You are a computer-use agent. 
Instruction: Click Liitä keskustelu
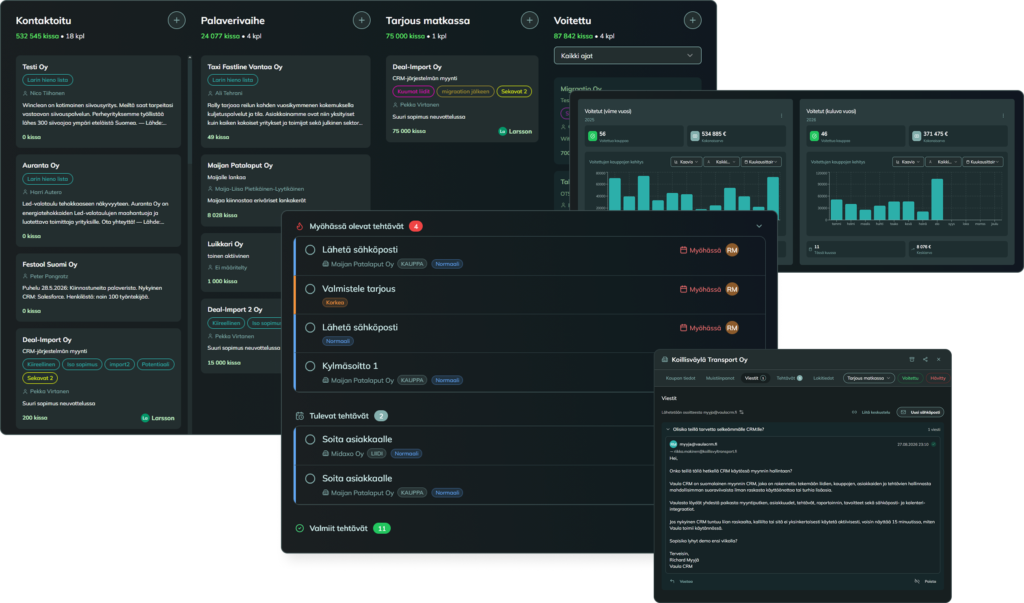(x=871, y=412)
